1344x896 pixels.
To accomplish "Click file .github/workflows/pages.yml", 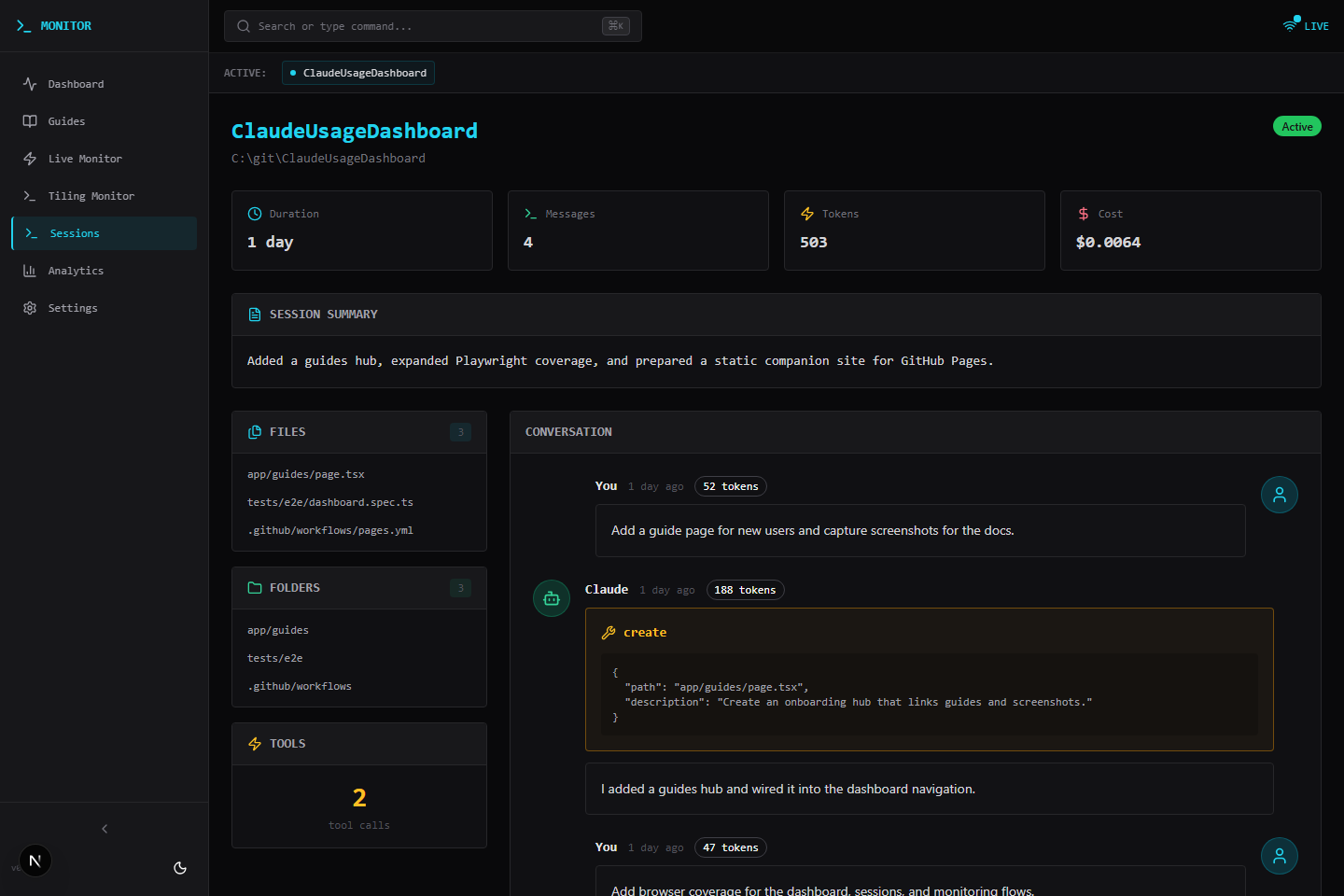I will pos(330,530).
